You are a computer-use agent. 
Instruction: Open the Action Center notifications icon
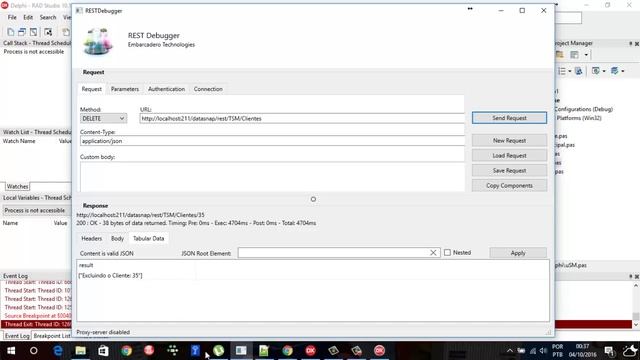(x=609, y=351)
